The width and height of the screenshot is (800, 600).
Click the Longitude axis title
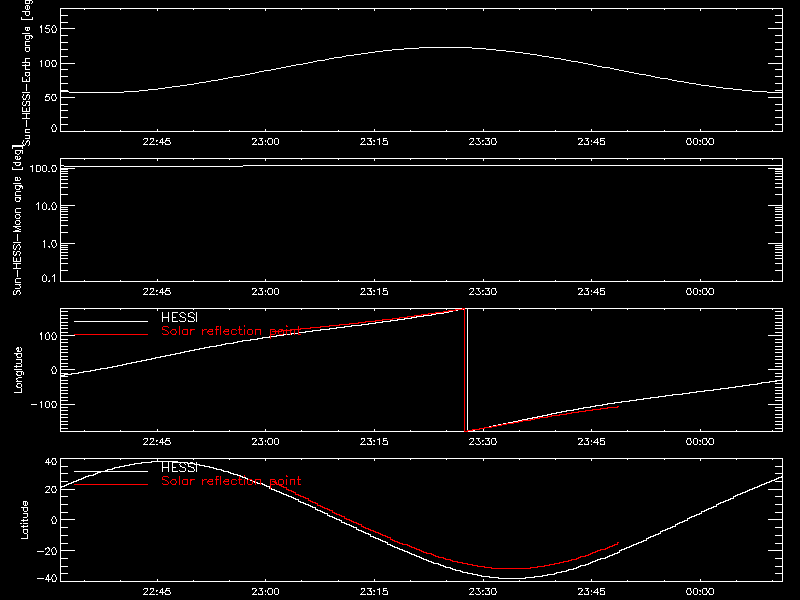click(18, 370)
